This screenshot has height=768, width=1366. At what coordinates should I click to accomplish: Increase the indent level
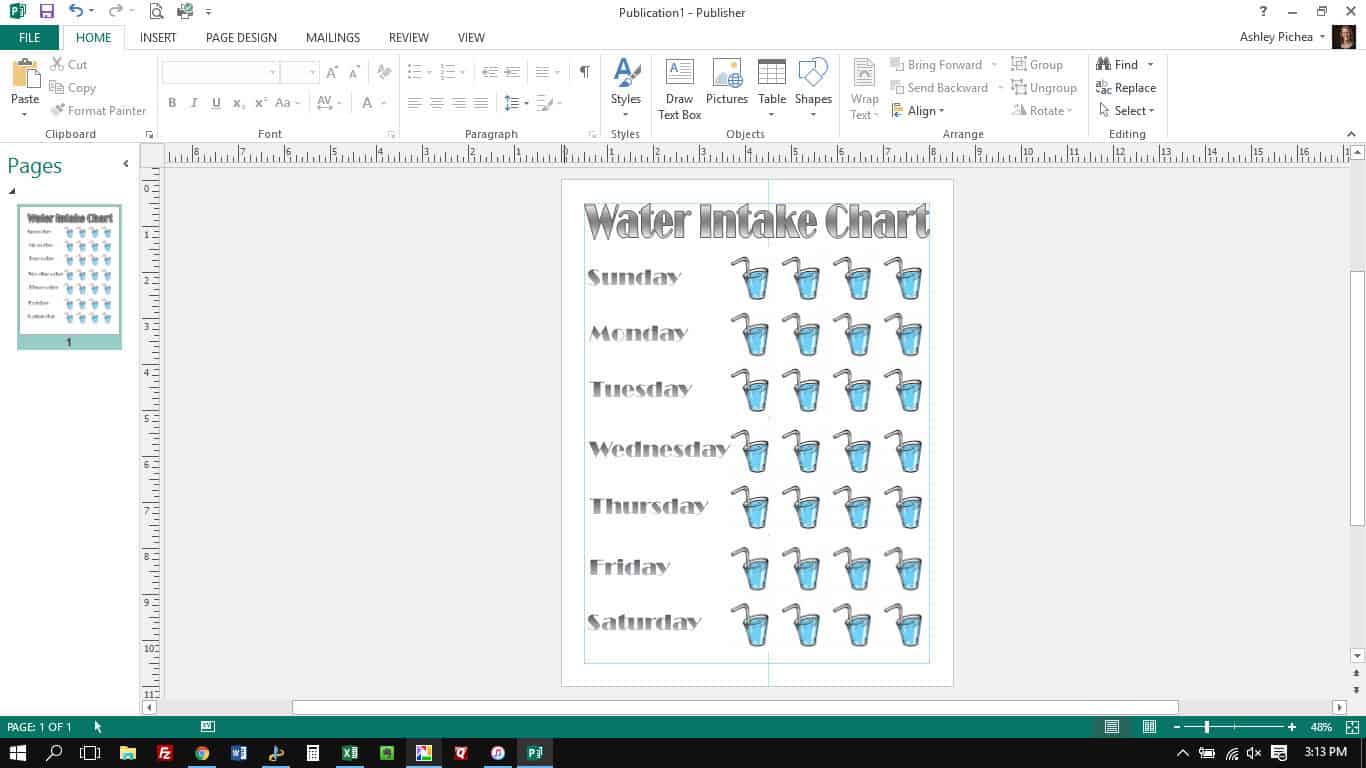[x=511, y=72]
